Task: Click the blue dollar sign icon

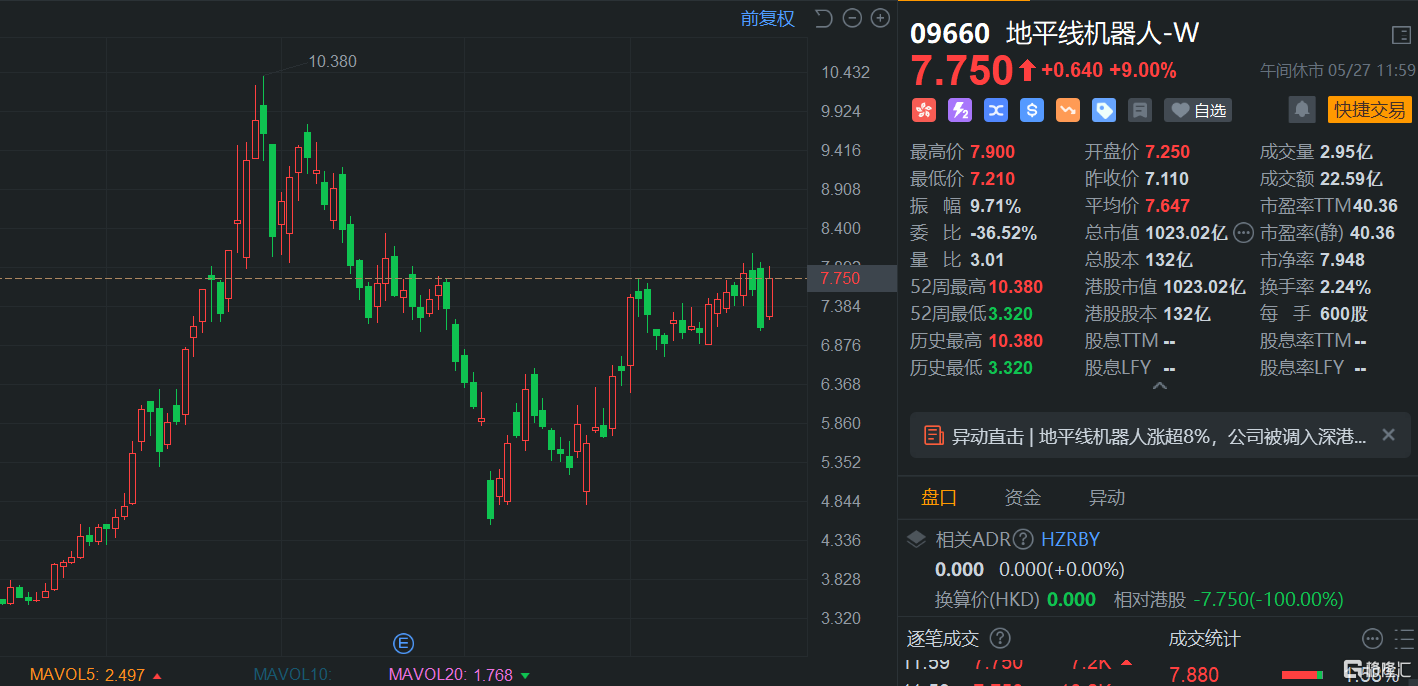Action: click(1031, 110)
